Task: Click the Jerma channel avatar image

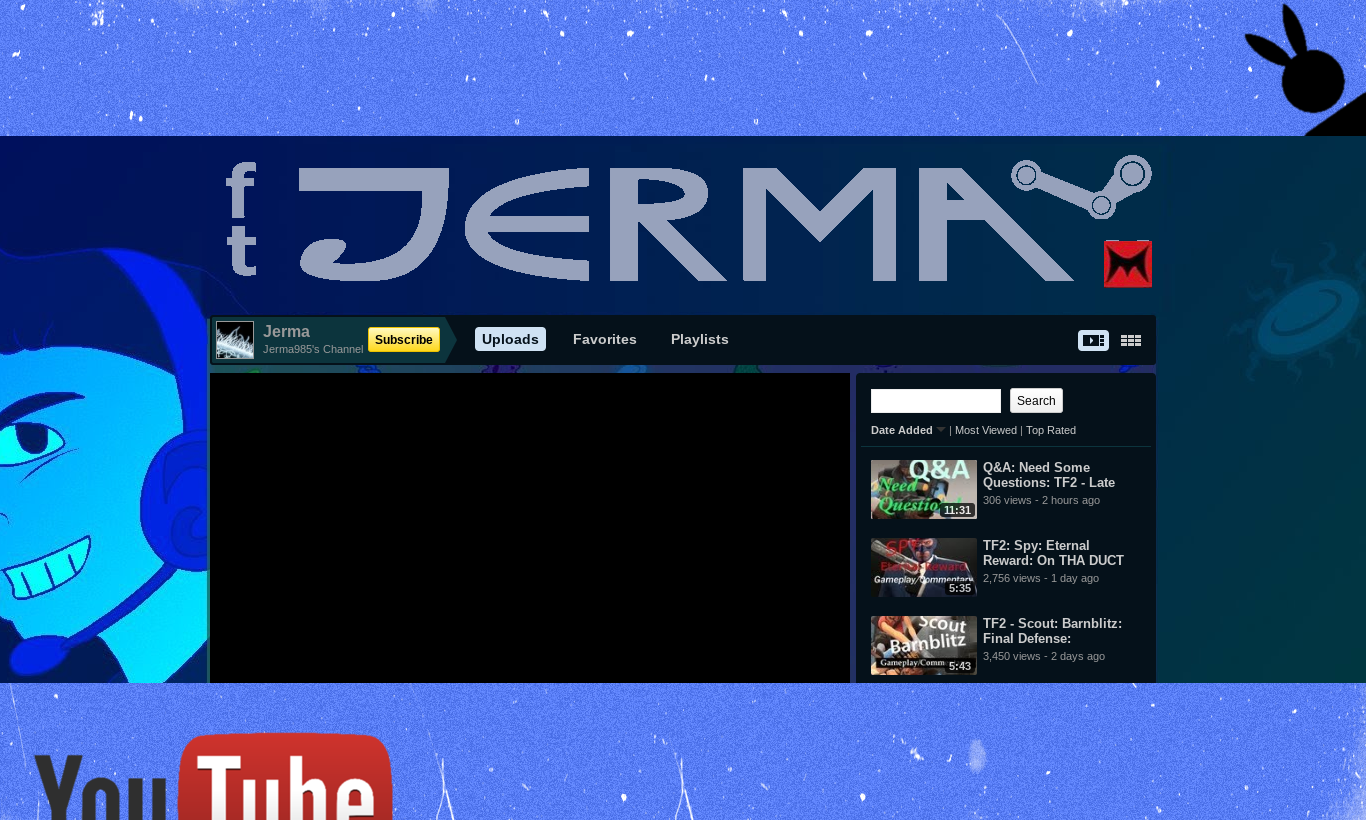Action: (x=235, y=340)
